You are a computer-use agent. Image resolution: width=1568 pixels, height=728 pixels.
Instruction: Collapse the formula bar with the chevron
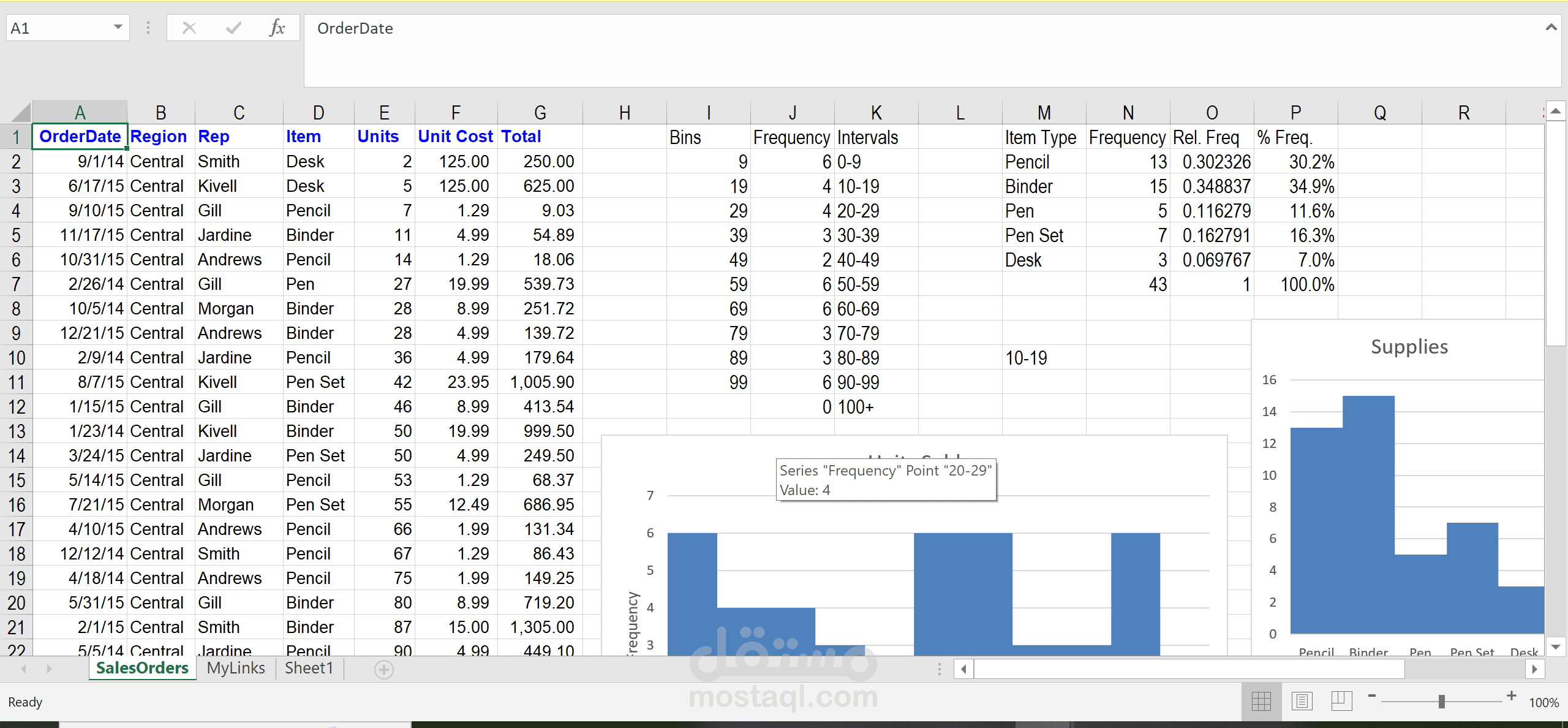[x=1551, y=28]
